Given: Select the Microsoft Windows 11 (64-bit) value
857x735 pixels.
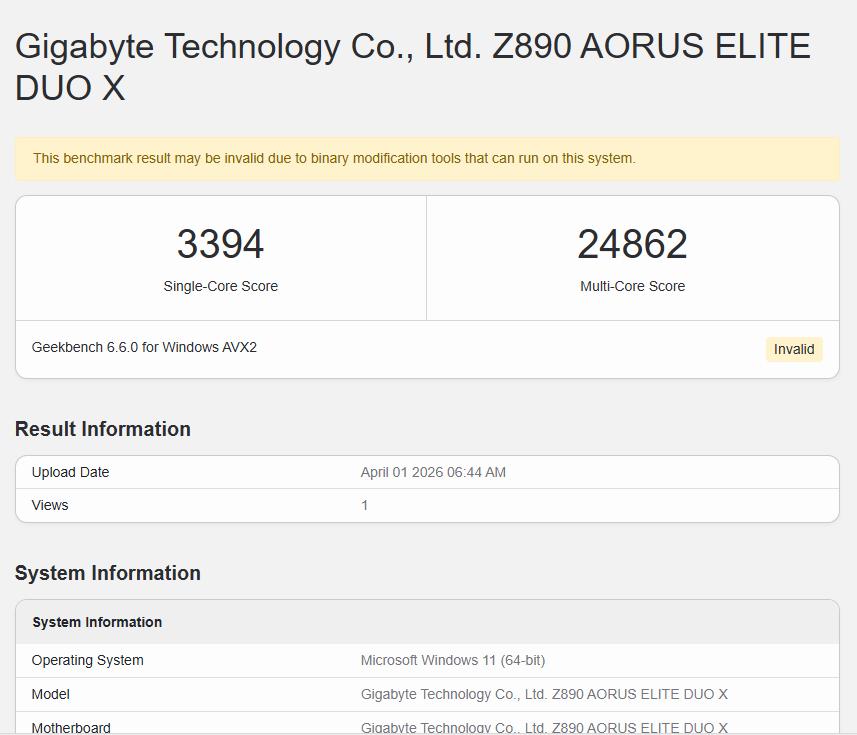Looking at the screenshot, I should [453, 660].
